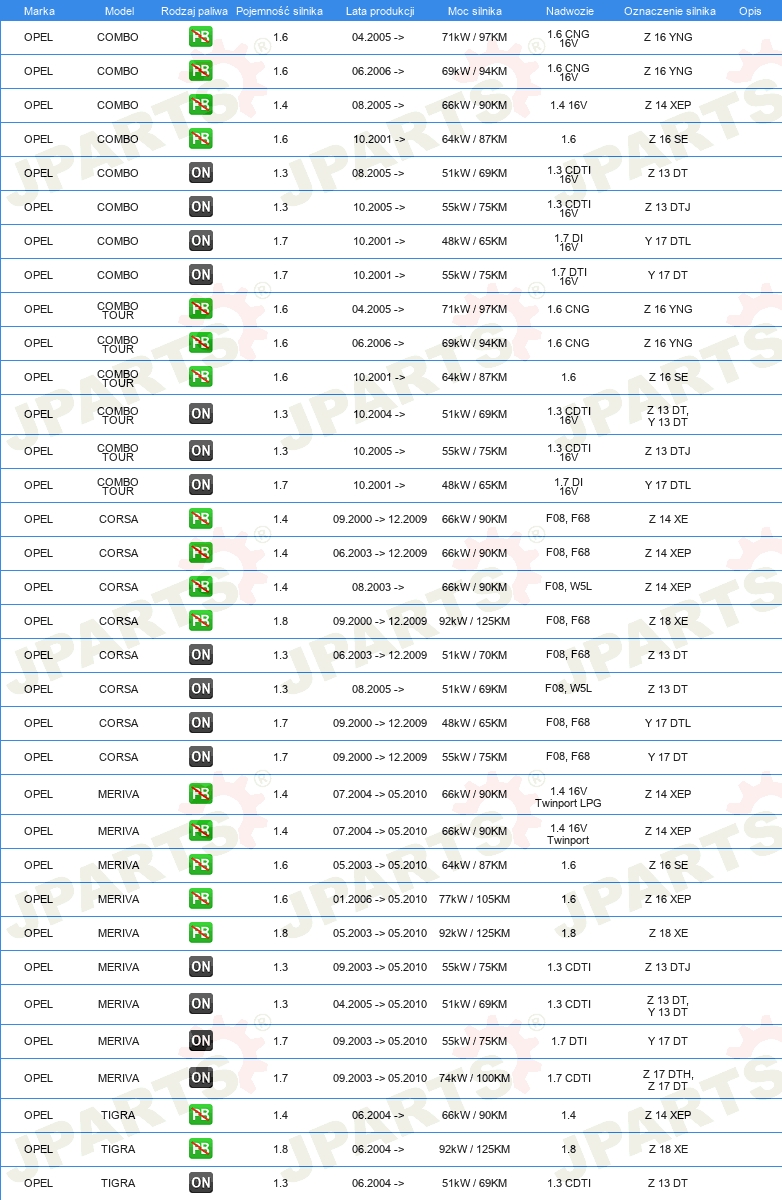Click engine code Z 16 XEP
The image size is (782, 1200).
(x=668, y=899)
